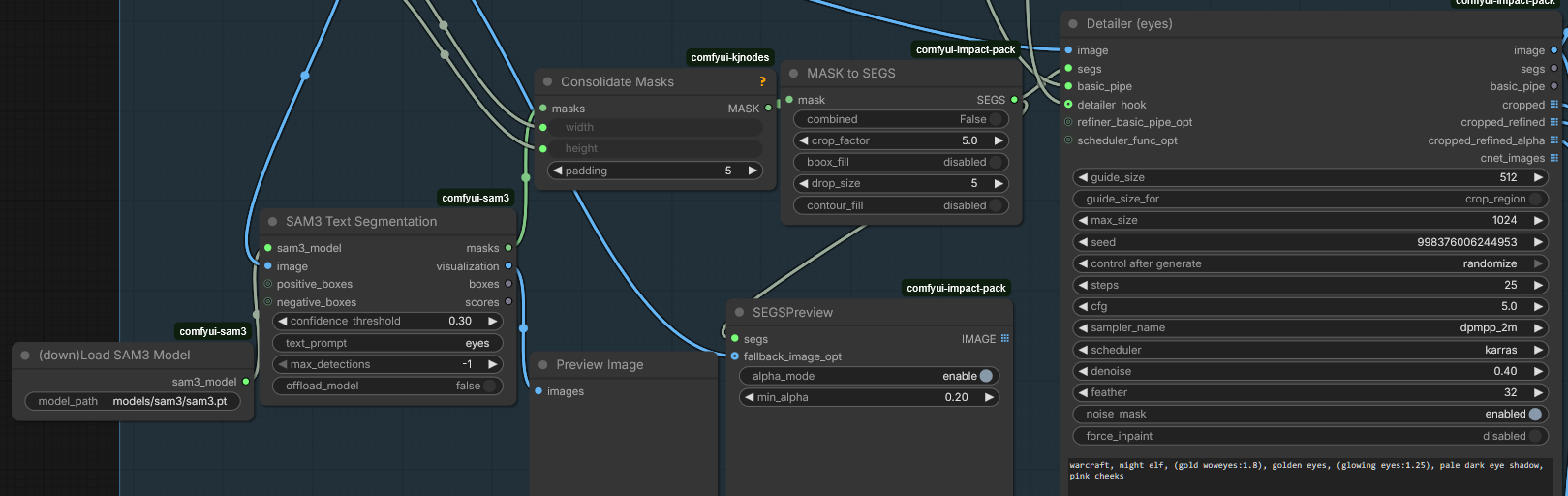The width and height of the screenshot is (1568, 496).
Task: Click the text_prompt field showing eyes
Action: pos(387,343)
